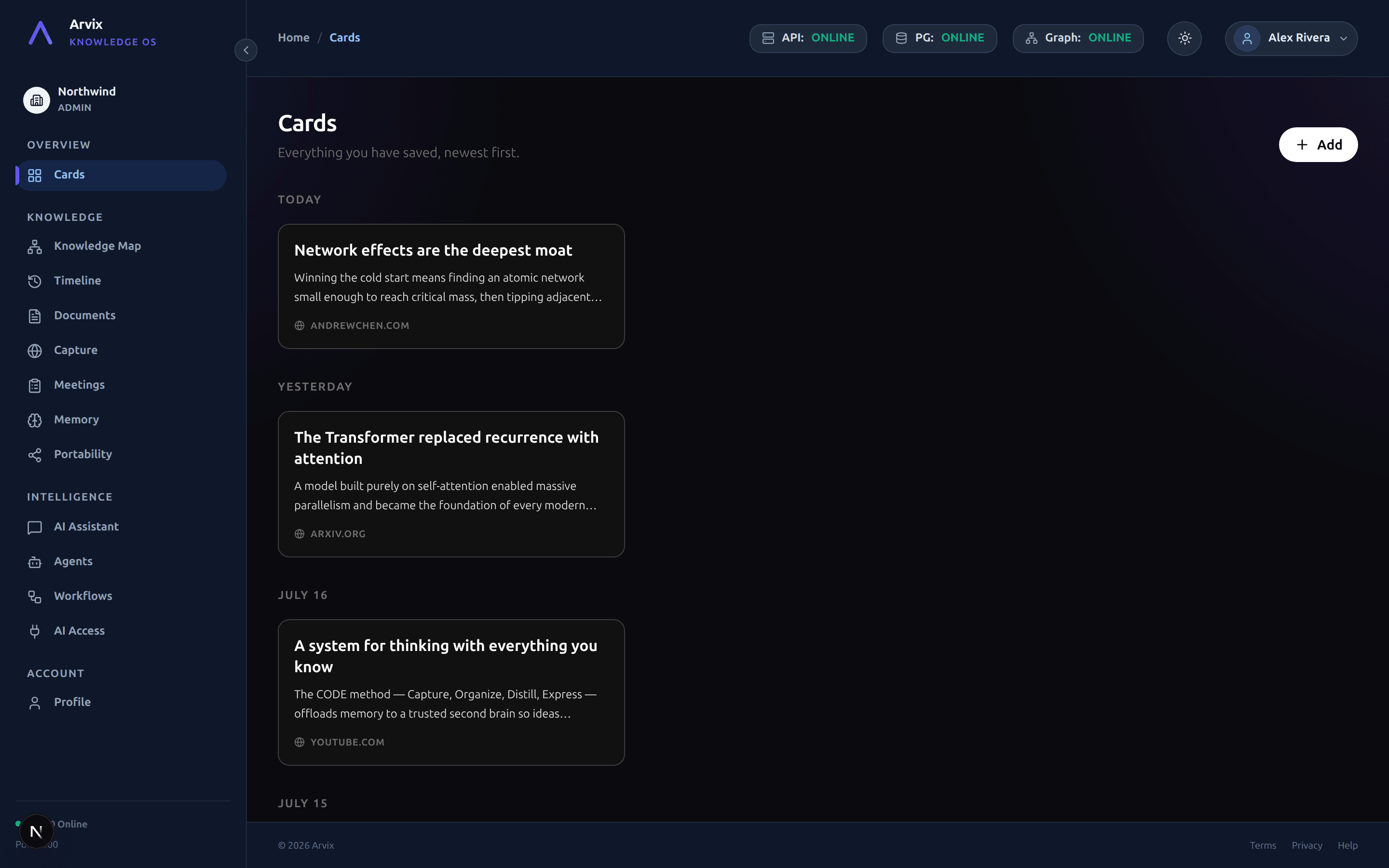Click the Arvix logo icon
1389x868 pixels.
click(41, 33)
